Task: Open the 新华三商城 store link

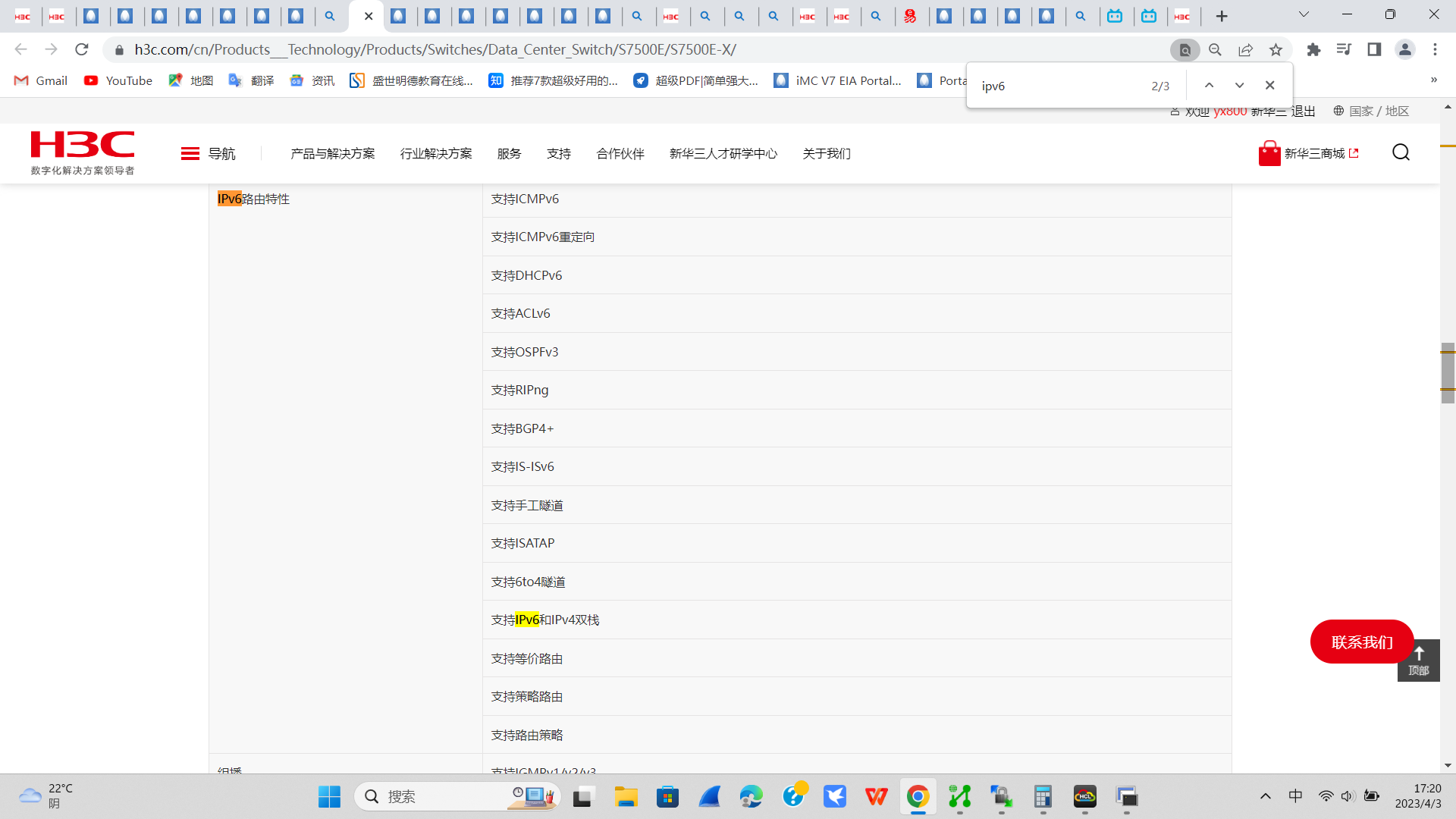Action: coord(1313,154)
